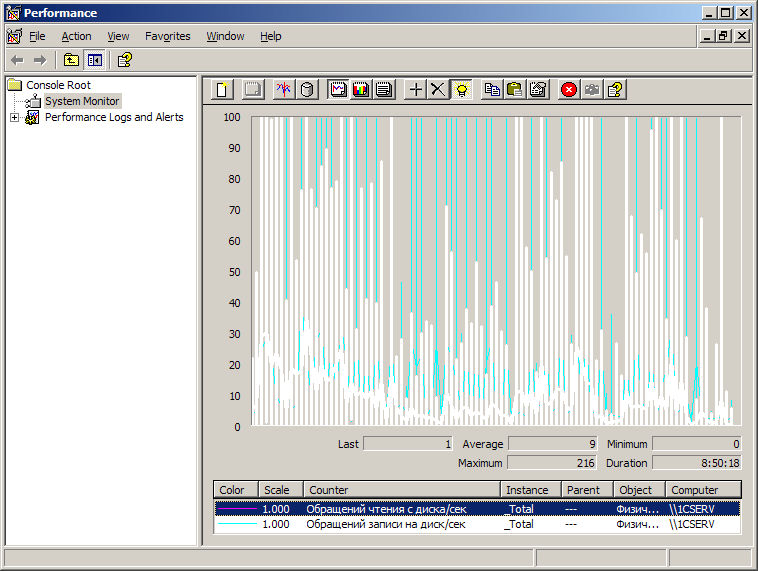
Task: Copy properties using the toolbar copy icon
Action: click(x=492, y=90)
